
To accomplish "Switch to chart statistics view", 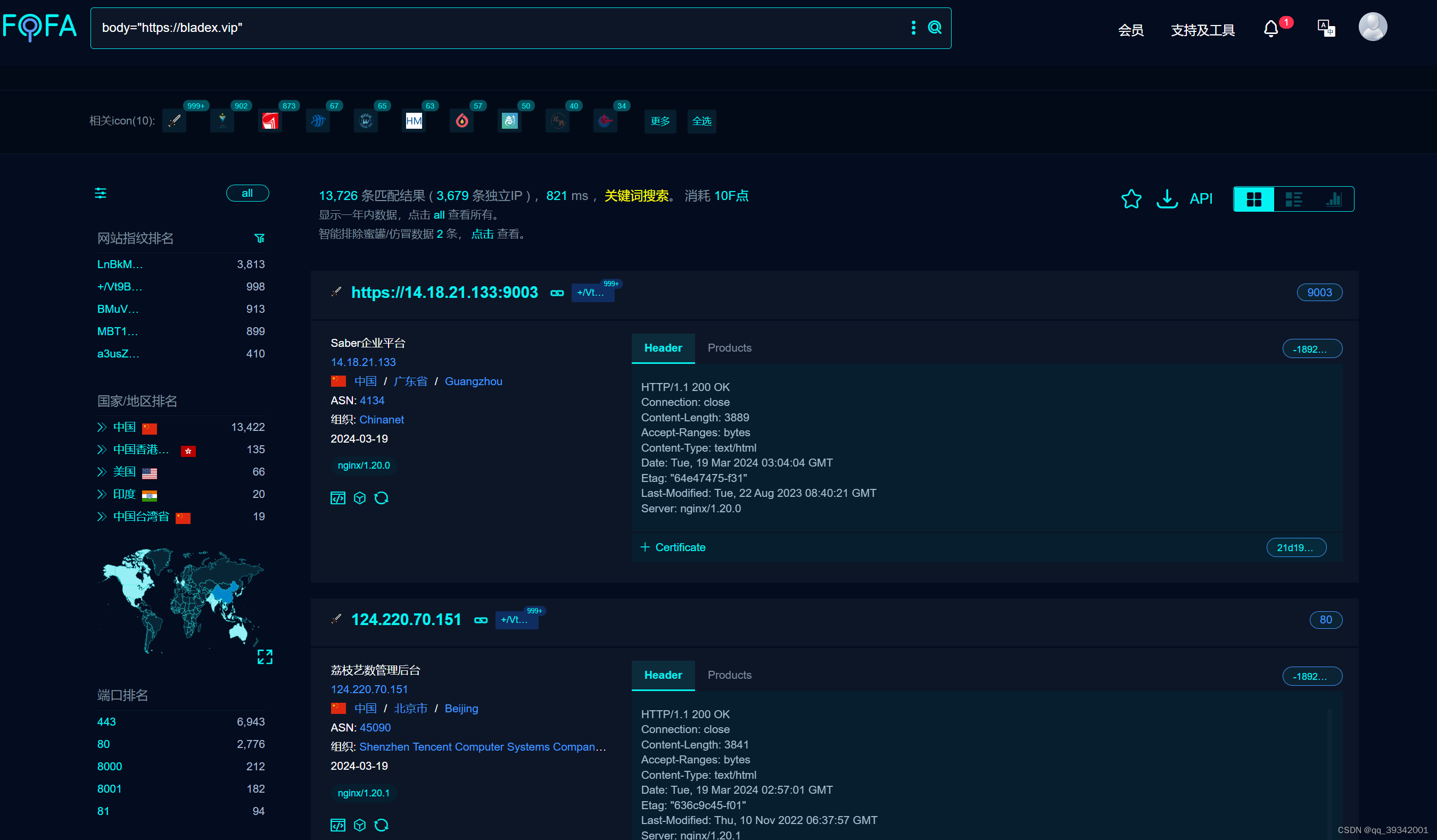I will [1334, 199].
